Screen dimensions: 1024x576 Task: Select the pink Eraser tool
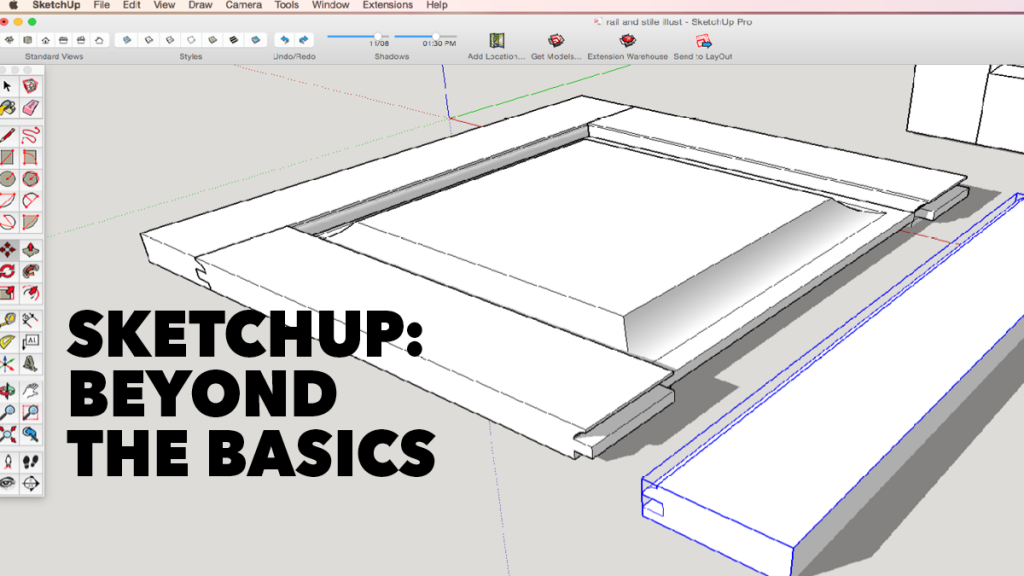click(x=30, y=108)
